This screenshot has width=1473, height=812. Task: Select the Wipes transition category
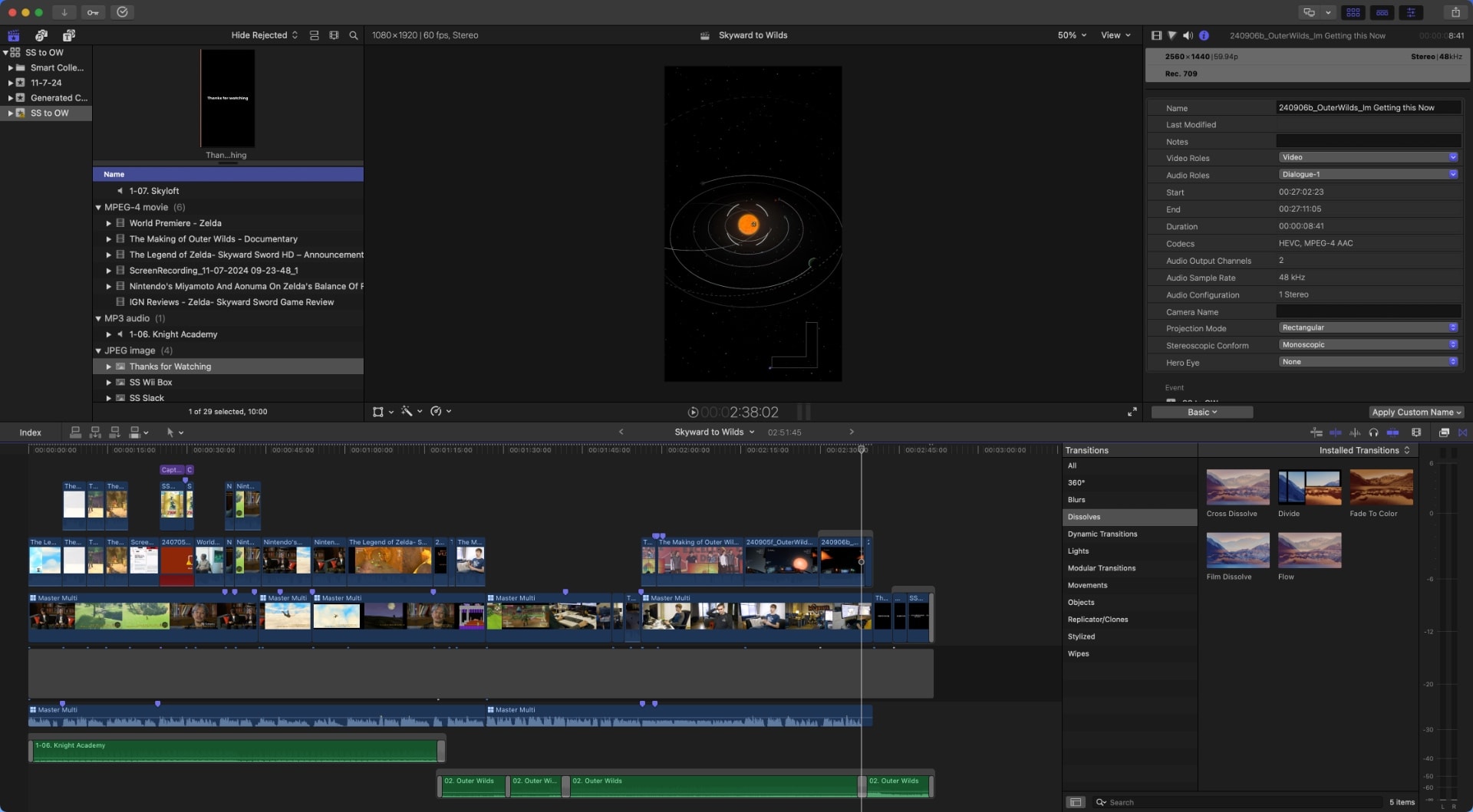coord(1079,653)
